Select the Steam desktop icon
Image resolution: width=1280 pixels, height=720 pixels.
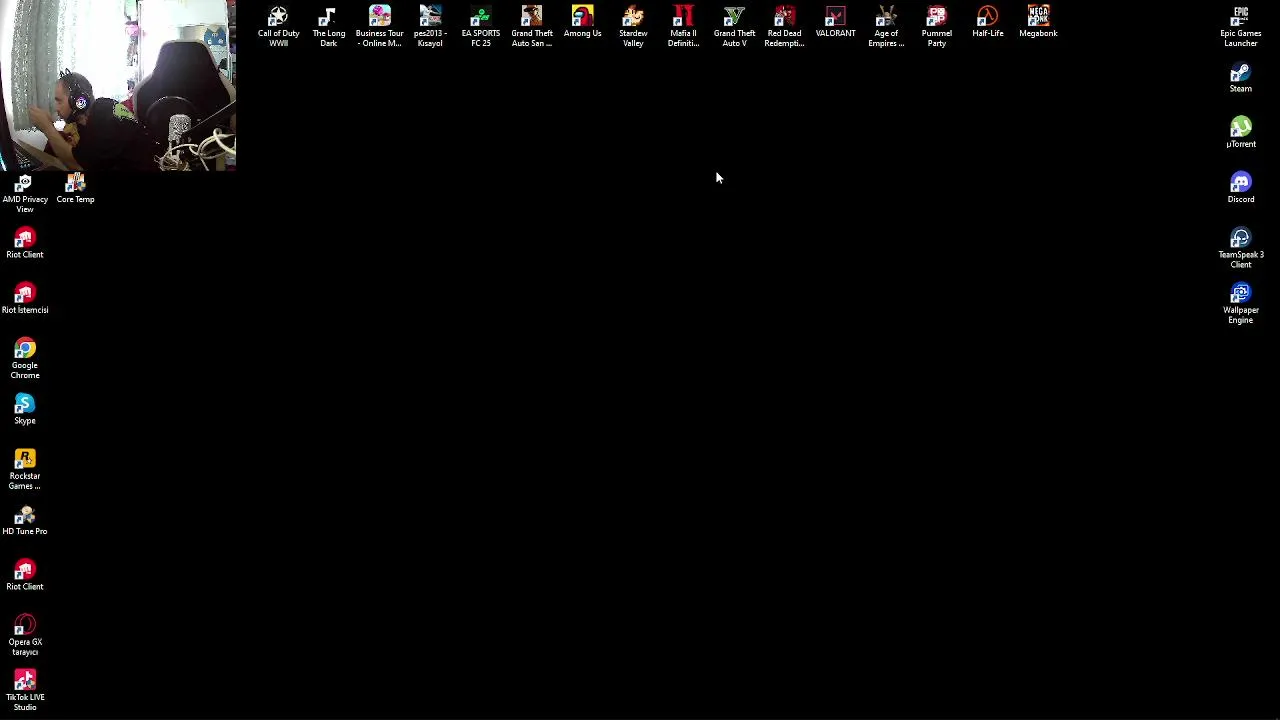pyautogui.click(x=1241, y=78)
